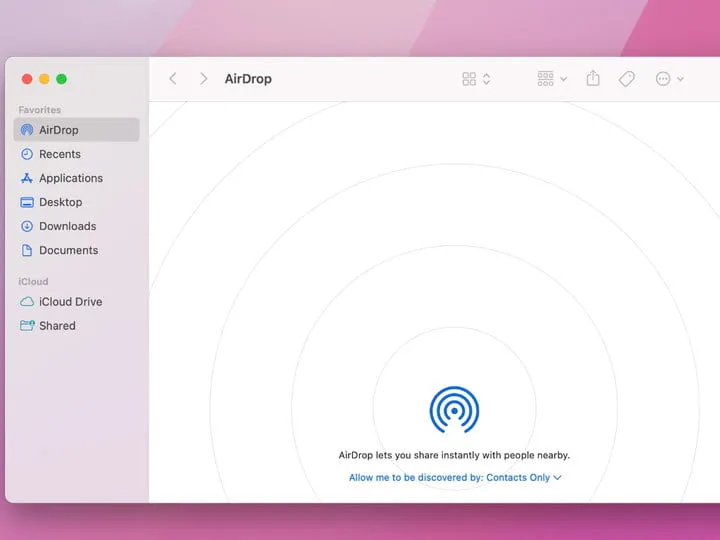Click the green full-screen window button
This screenshot has width=720, height=540.
(x=61, y=79)
